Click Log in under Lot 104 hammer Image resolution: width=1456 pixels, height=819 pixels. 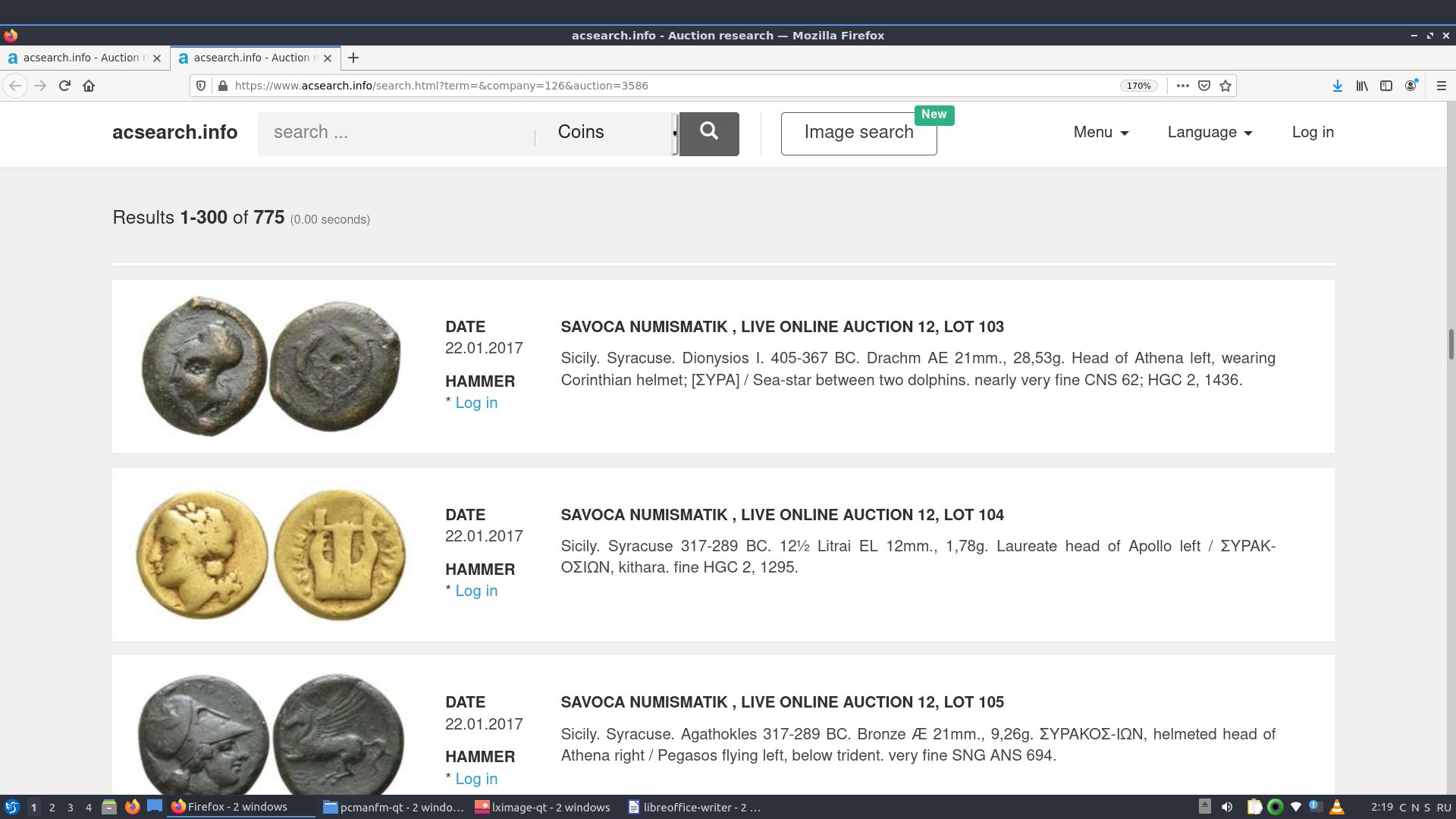click(x=476, y=591)
